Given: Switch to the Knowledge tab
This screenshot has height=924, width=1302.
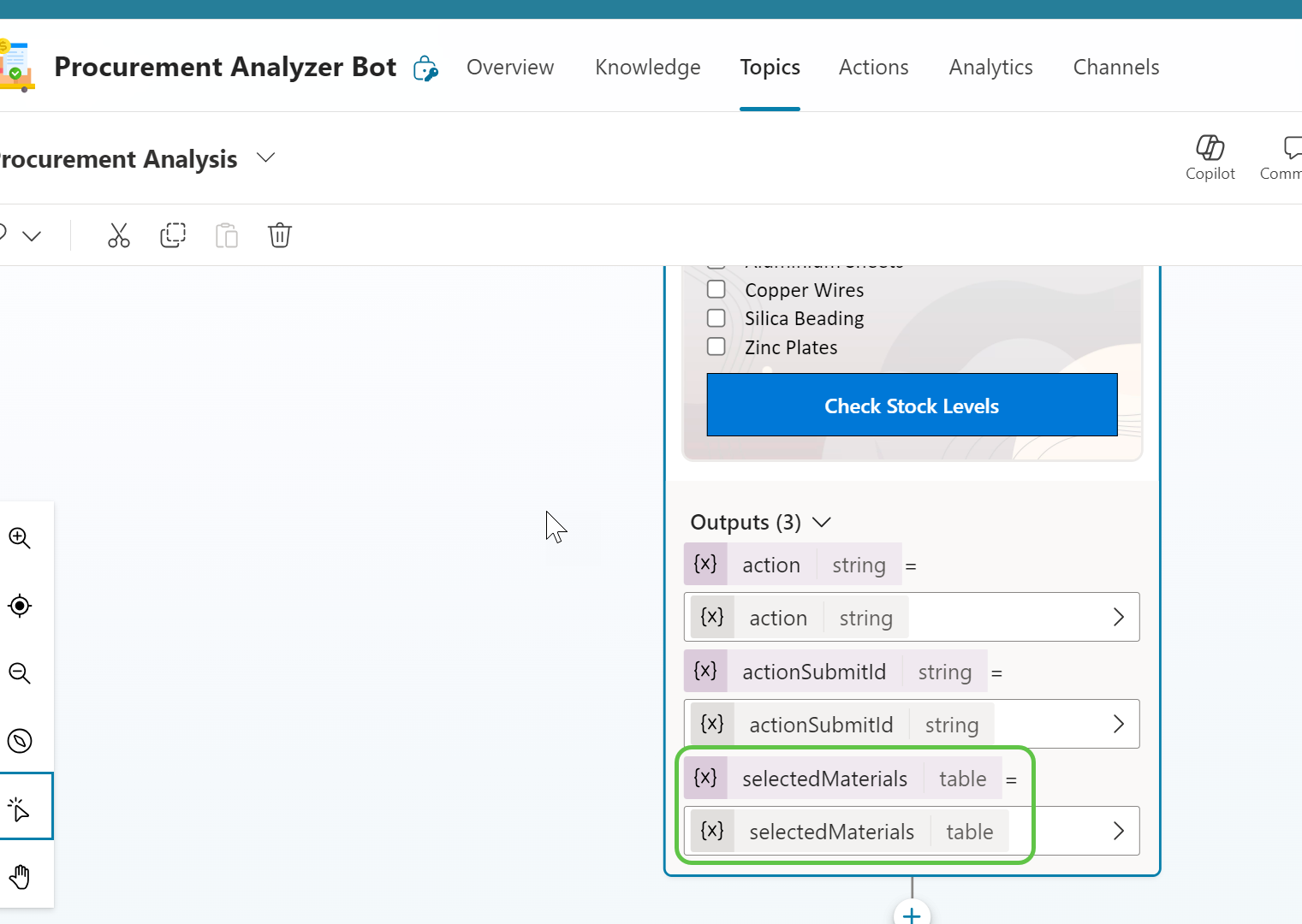Looking at the screenshot, I should (647, 68).
